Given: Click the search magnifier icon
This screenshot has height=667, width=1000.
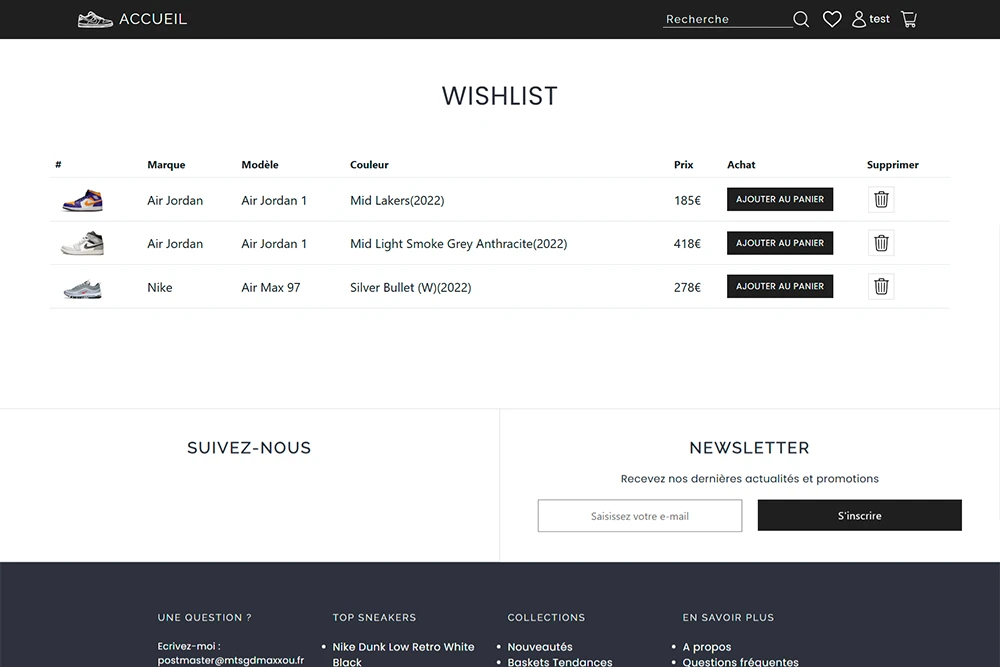Looking at the screenshot, I should (801, 19).
